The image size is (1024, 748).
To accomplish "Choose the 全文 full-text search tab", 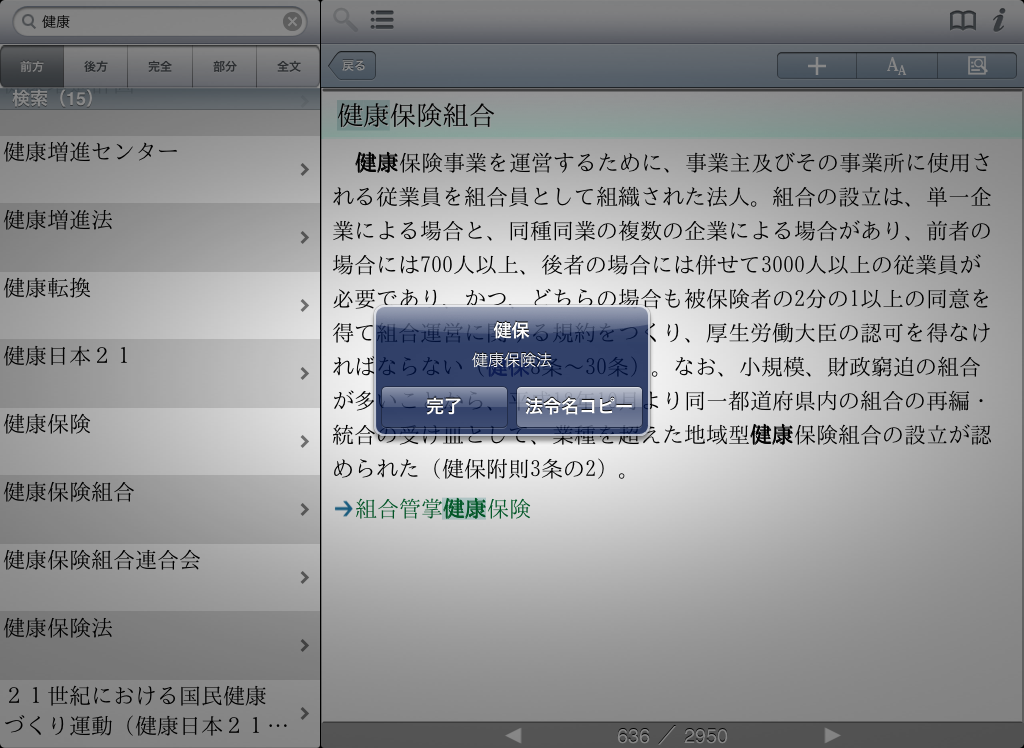I will tap(288, 67).
